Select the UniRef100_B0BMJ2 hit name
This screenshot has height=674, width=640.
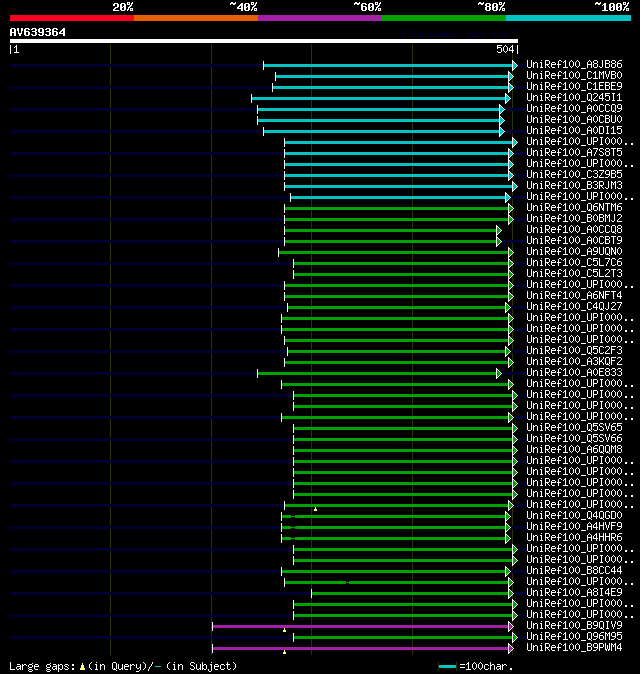[574, 219]
